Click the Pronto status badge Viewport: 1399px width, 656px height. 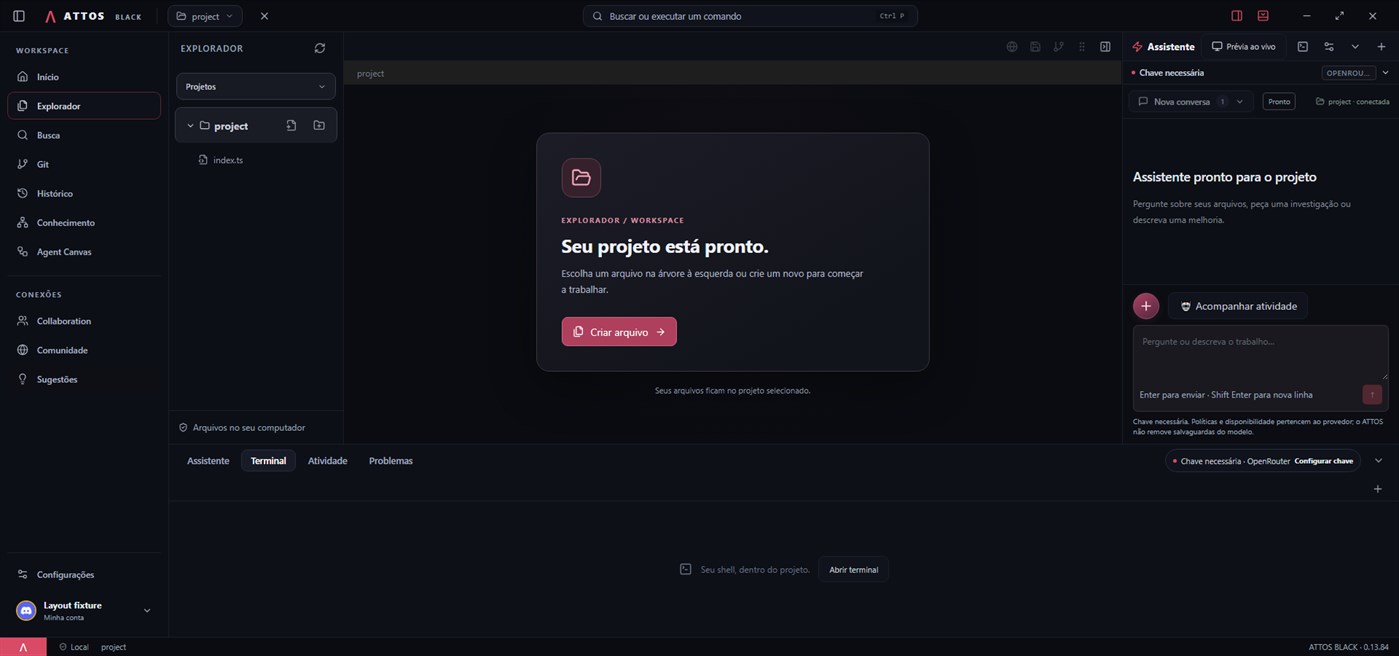(x=1279, y=102)
